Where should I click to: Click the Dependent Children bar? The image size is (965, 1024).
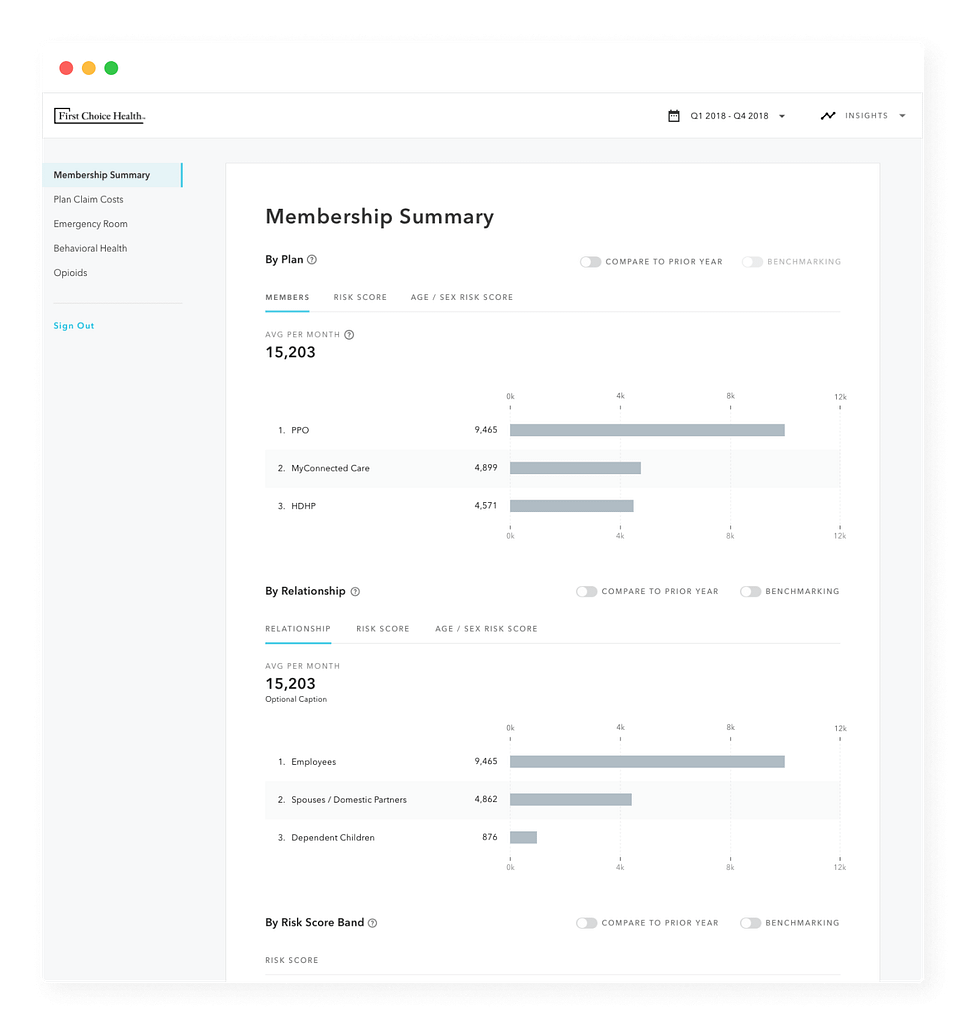tap(523, 837)
